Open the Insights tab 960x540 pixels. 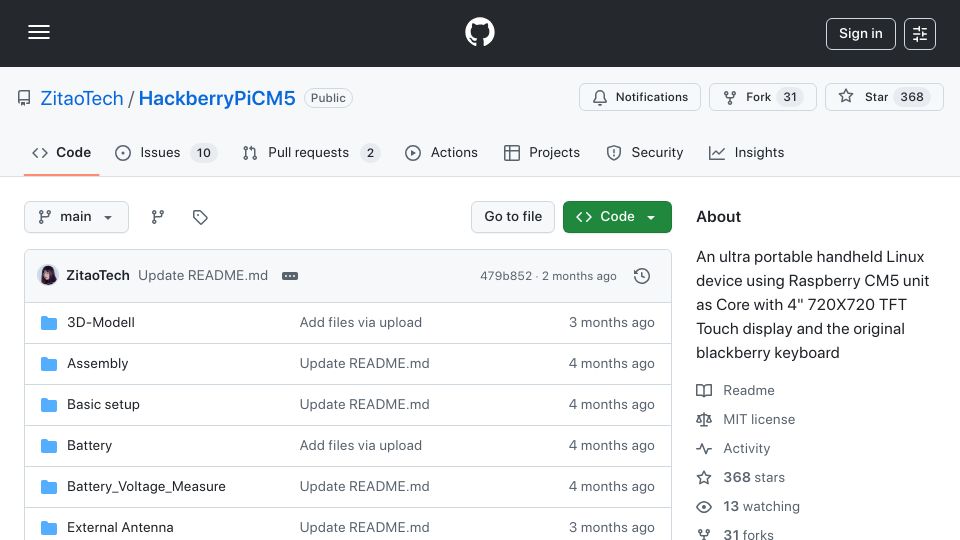click(746, 152)
